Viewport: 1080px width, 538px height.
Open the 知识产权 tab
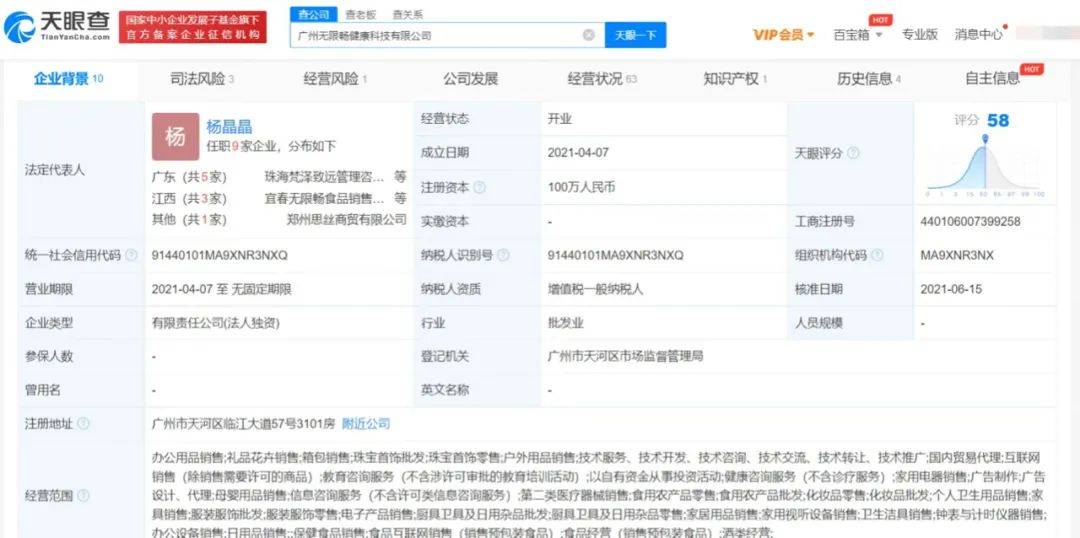(x=735, y=78)
